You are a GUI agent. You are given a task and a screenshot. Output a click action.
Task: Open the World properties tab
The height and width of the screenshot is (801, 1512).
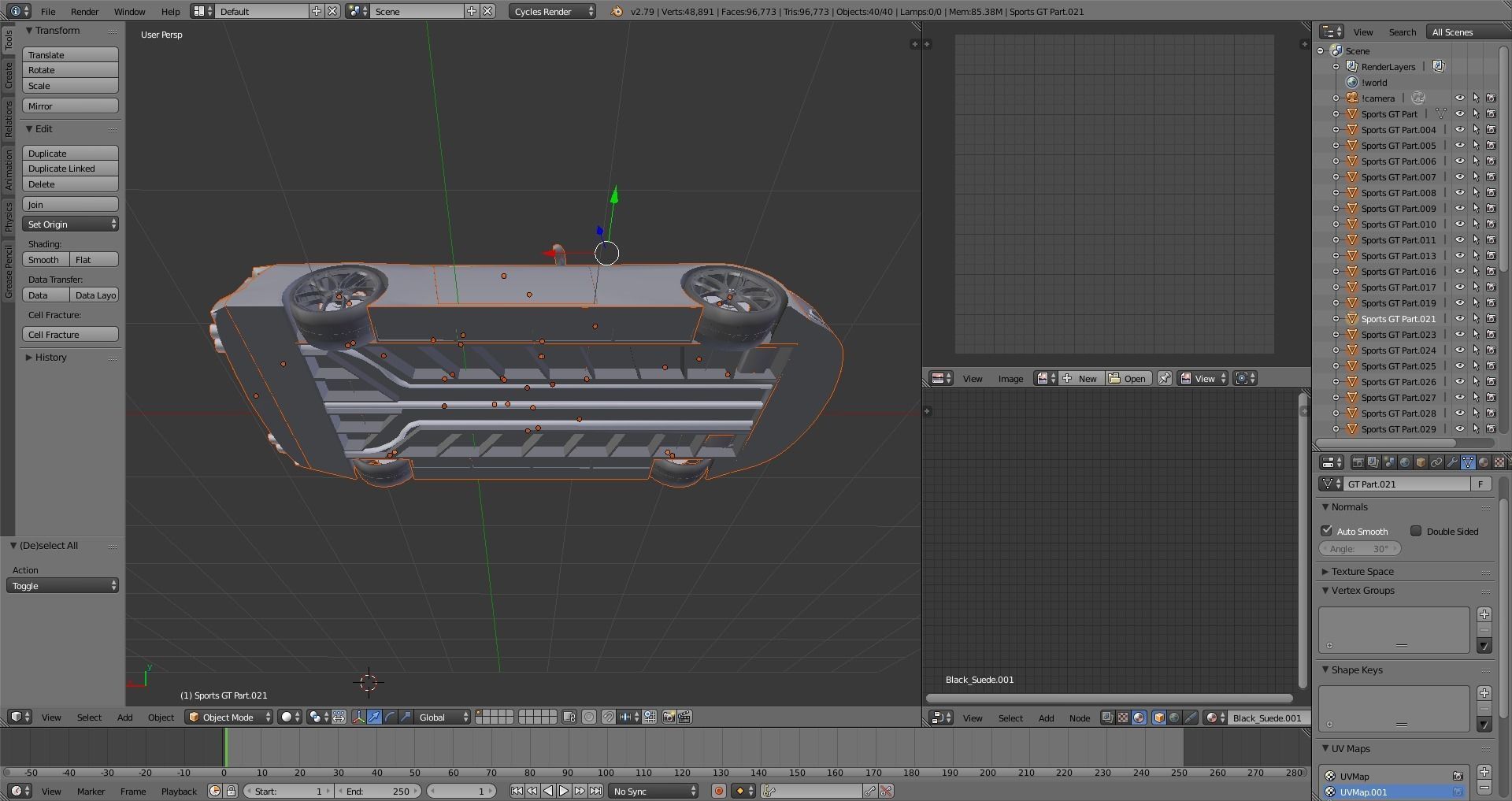[x=1405, y=462]
